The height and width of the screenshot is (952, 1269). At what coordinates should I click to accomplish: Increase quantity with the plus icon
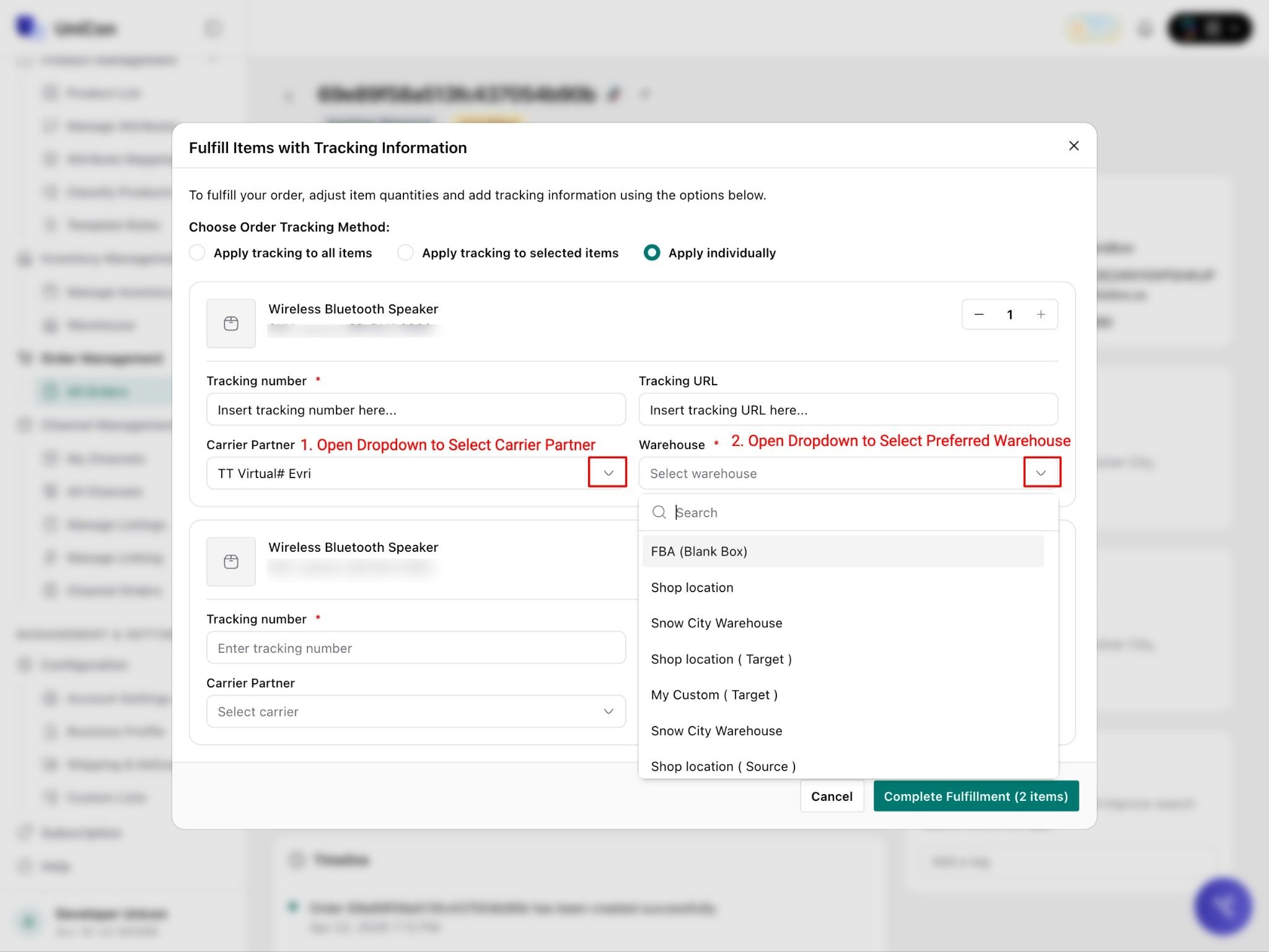[x=1041, y=315]
